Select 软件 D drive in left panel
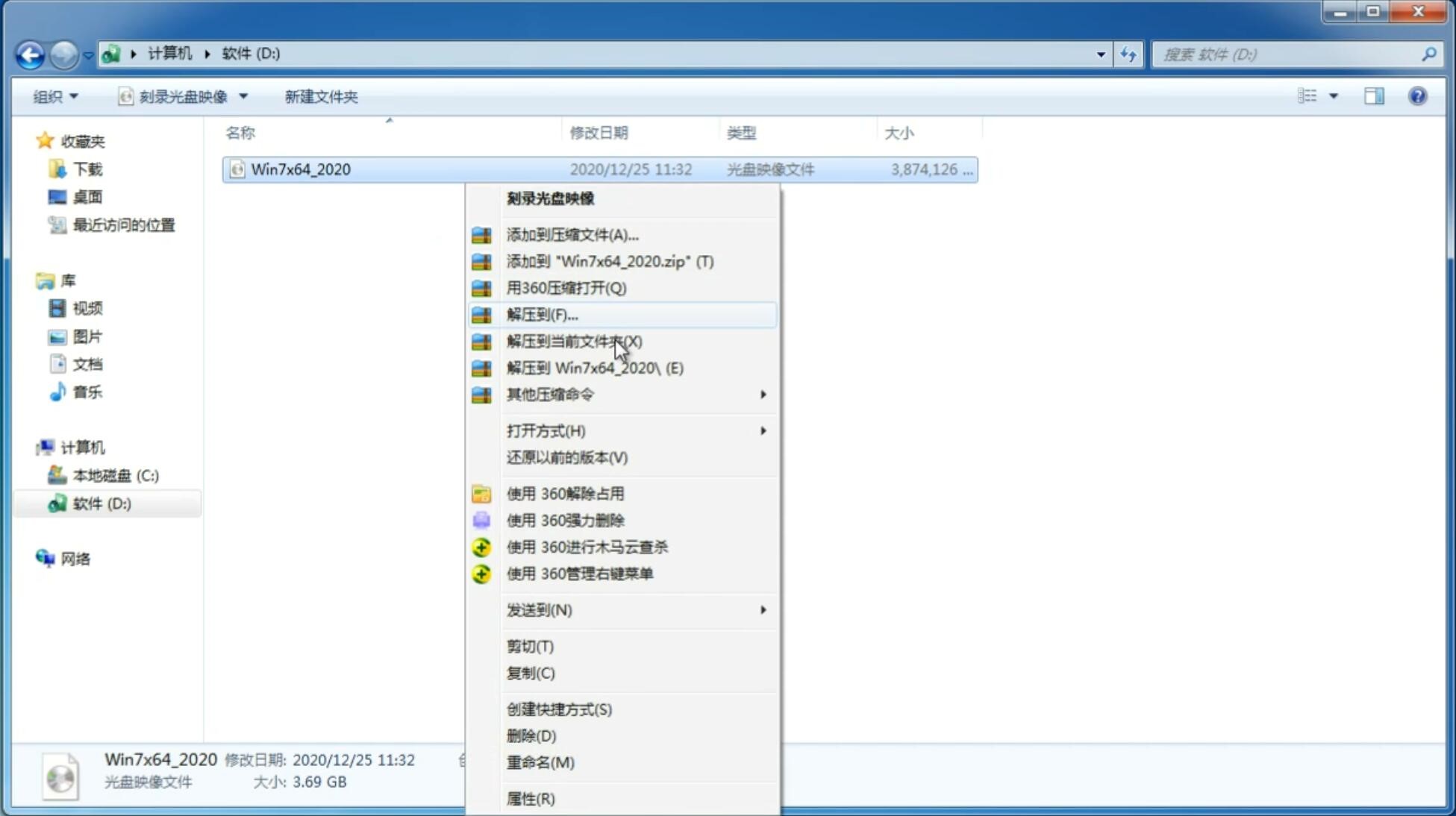This screenshot has width=1456, height=816. tap(100, 503)
